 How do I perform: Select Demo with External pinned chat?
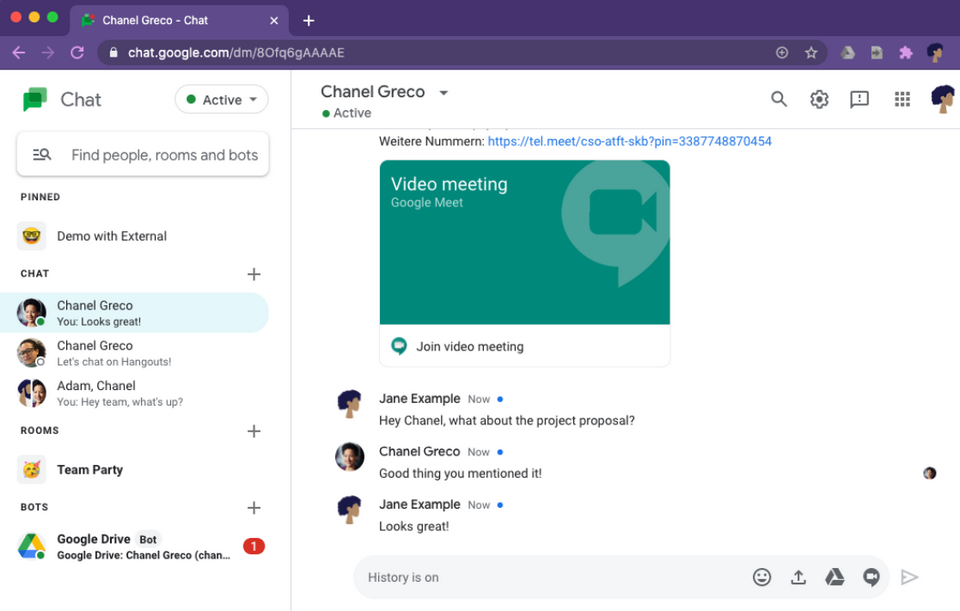click(111, 236)
